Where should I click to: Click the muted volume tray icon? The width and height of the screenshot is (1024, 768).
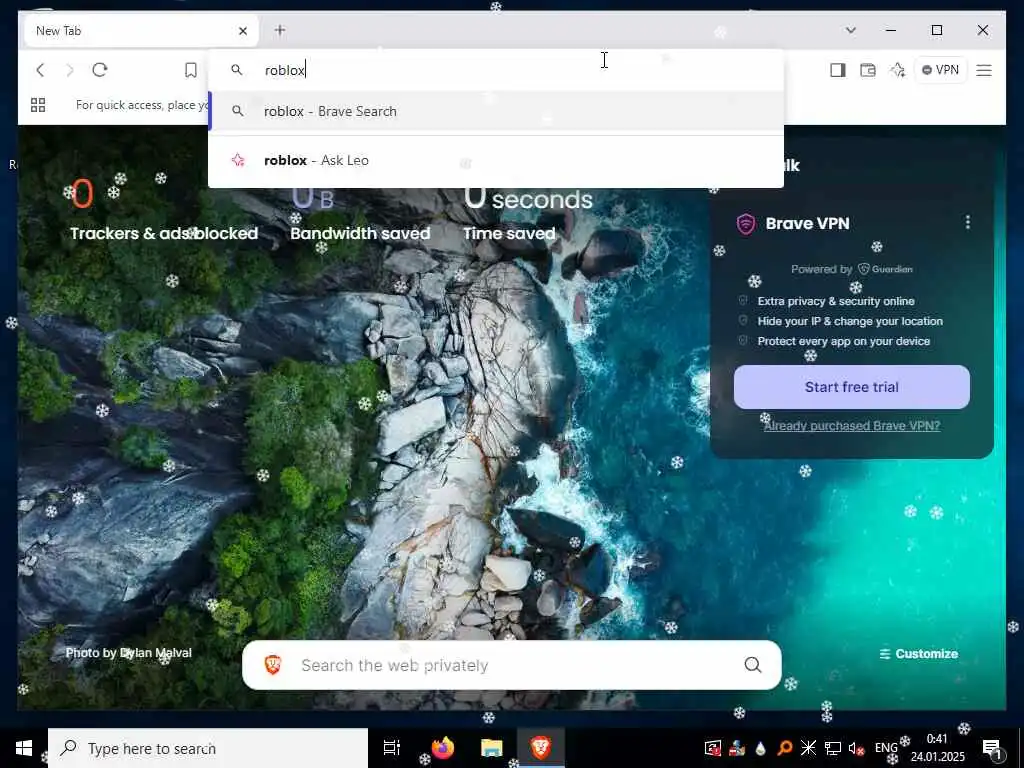857,748
